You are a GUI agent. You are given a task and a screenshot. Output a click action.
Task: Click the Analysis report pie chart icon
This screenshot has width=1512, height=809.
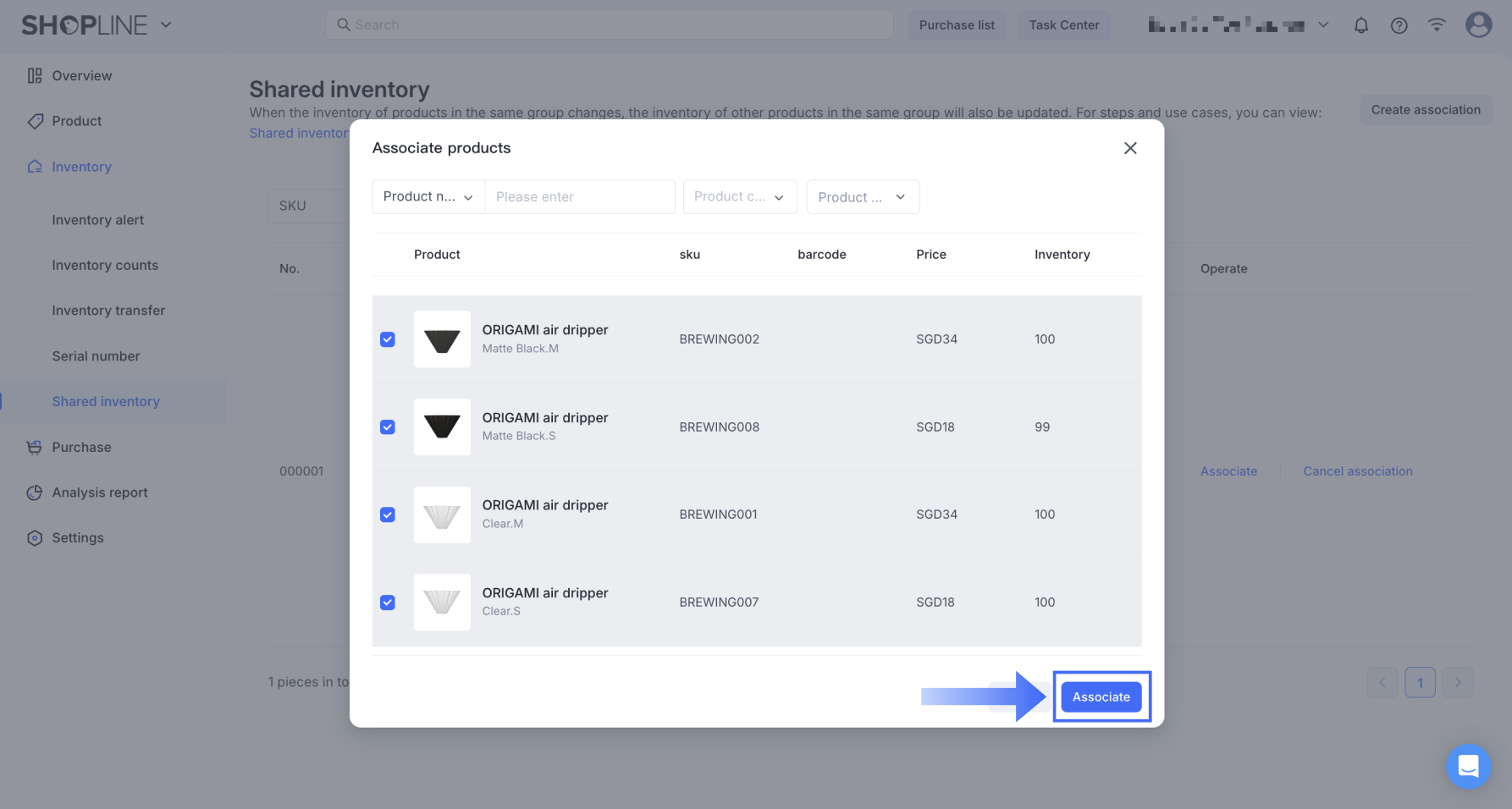[35, 493]
